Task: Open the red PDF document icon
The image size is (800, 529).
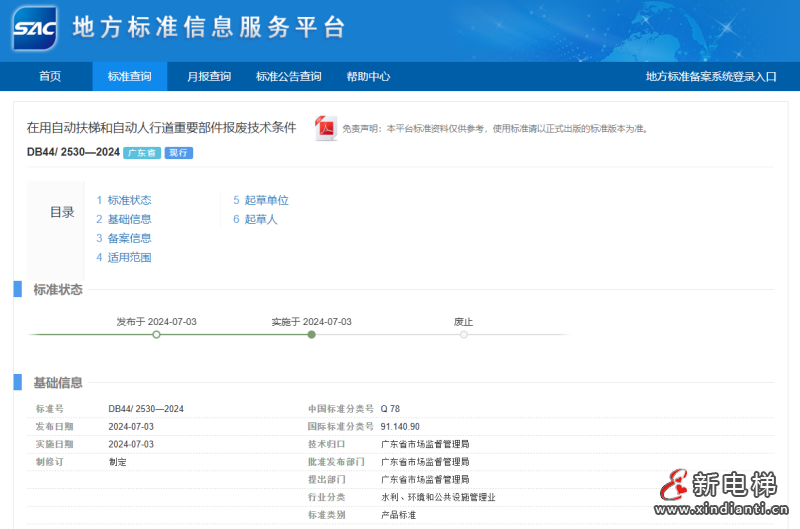Action: (x=325, y=128)
